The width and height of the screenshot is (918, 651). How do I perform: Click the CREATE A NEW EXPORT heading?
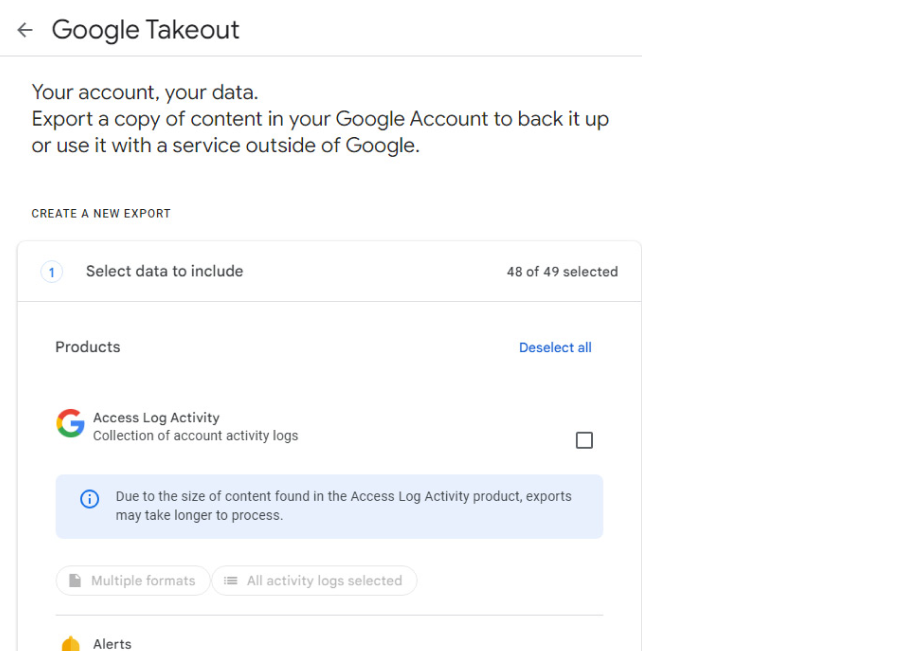[101, 214]
